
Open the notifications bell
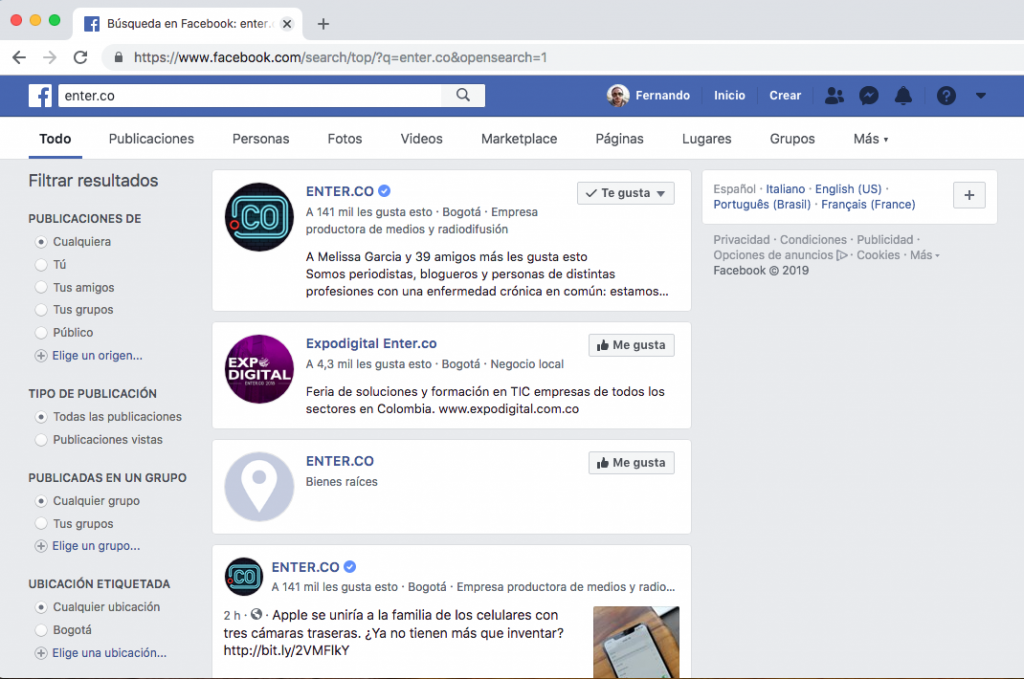903,96
